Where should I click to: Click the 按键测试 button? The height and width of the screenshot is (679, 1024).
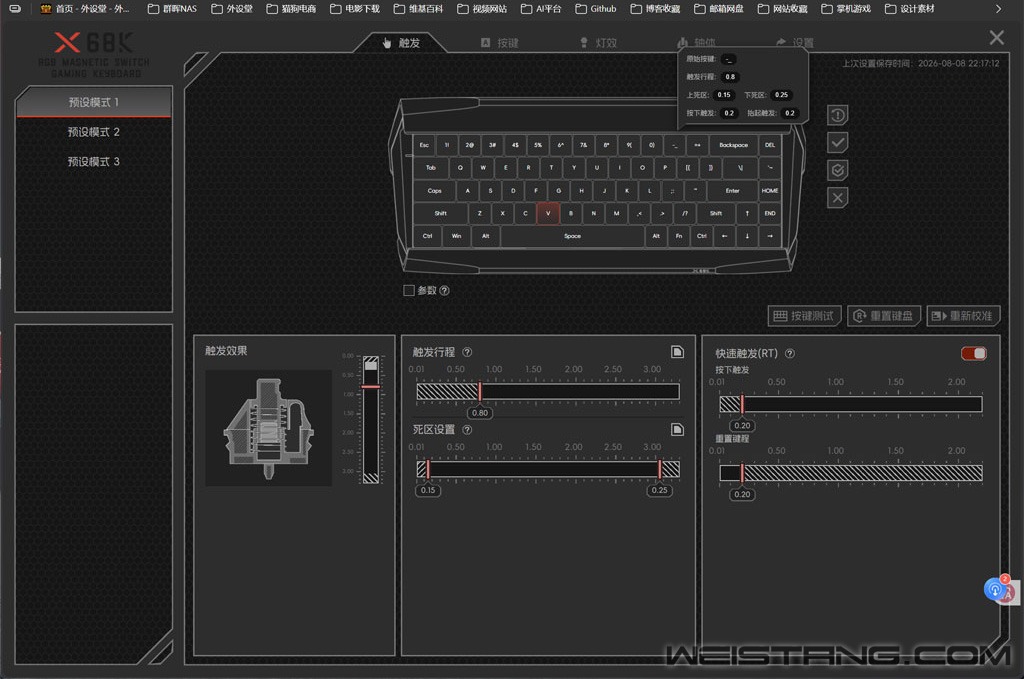click(804, 316)
